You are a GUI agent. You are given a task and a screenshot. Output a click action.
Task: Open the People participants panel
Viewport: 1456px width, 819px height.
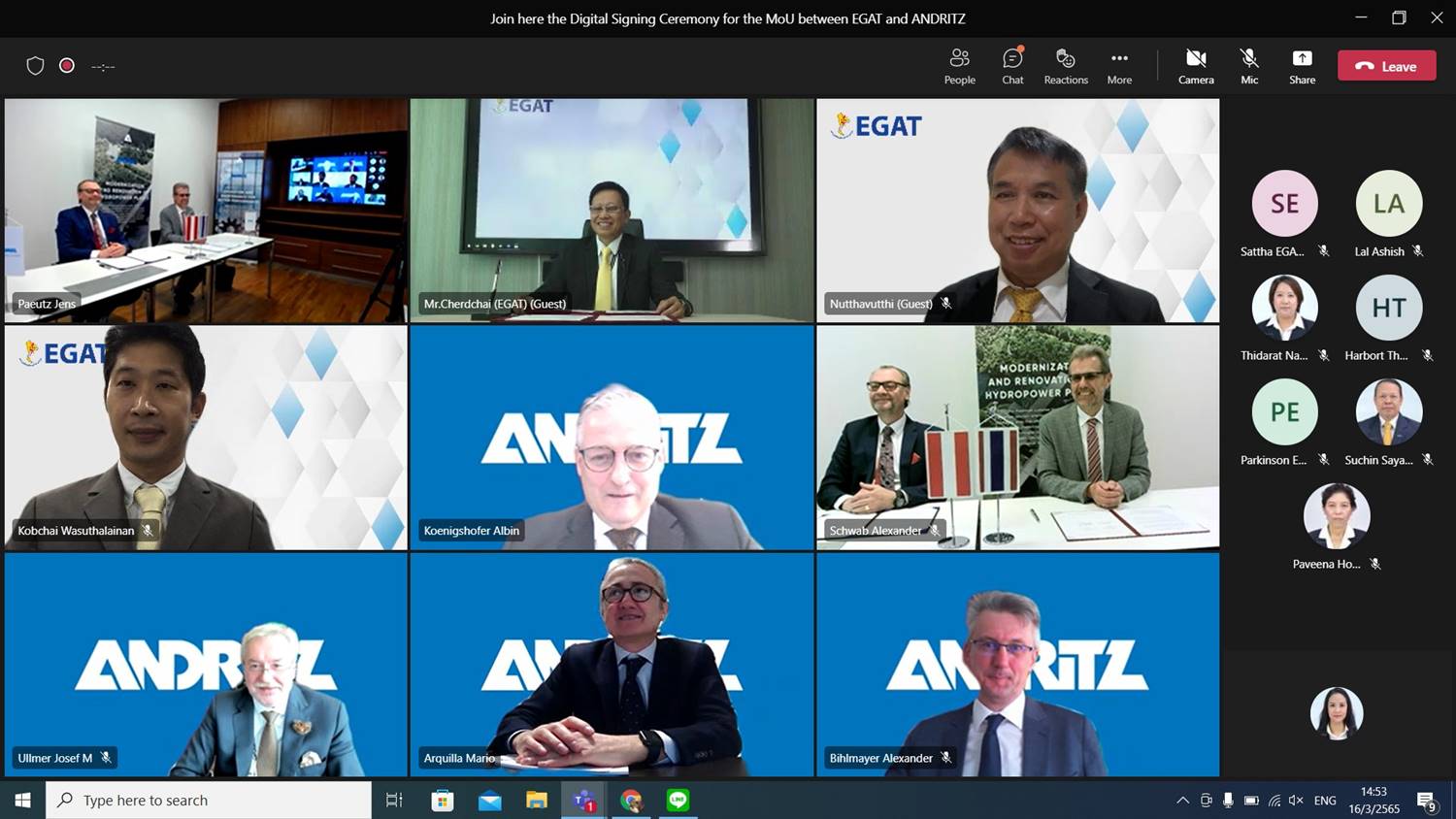click(959, 66)
